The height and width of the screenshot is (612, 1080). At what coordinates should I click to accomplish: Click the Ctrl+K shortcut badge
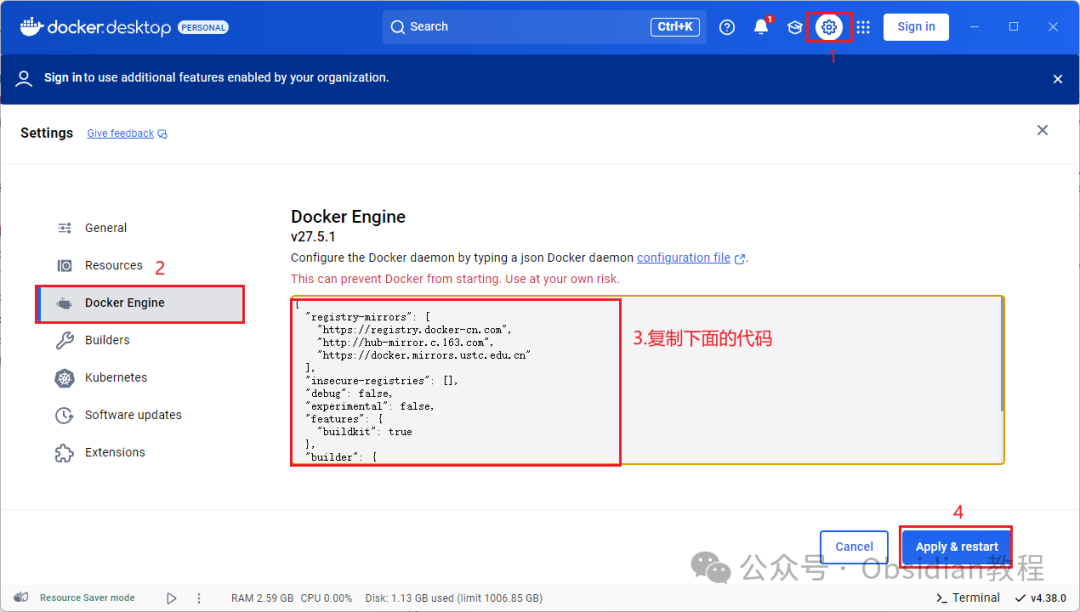(x=675, y=27)
